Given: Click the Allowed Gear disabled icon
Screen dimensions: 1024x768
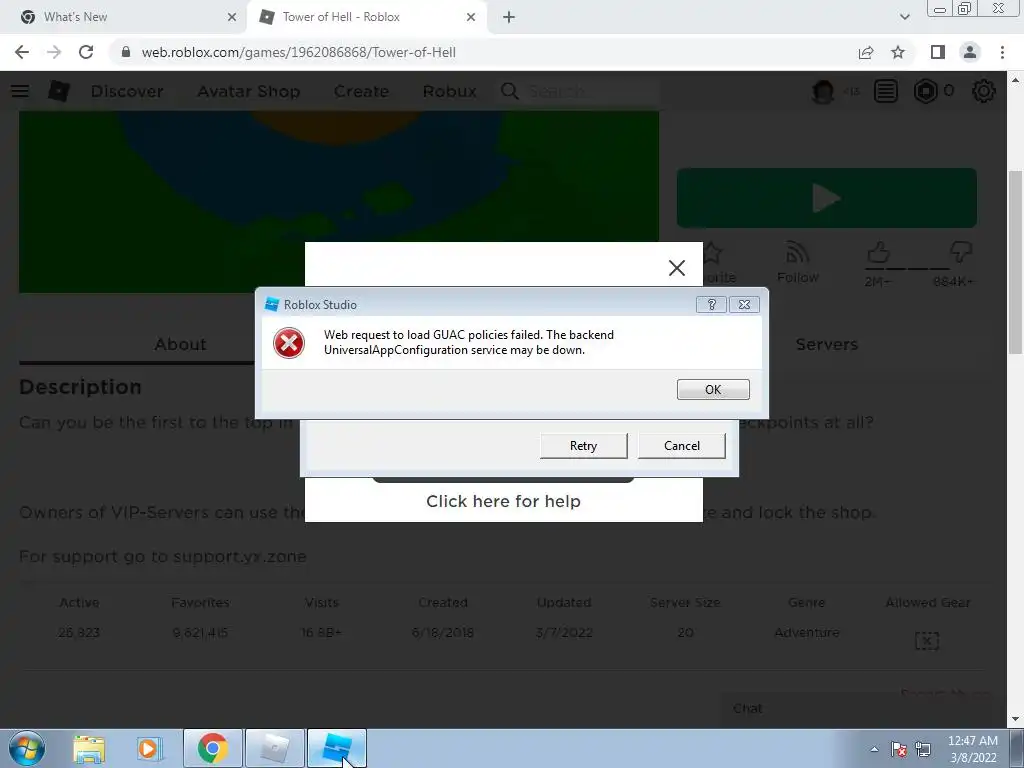Looking at the screenshot, I should [927, 641].
